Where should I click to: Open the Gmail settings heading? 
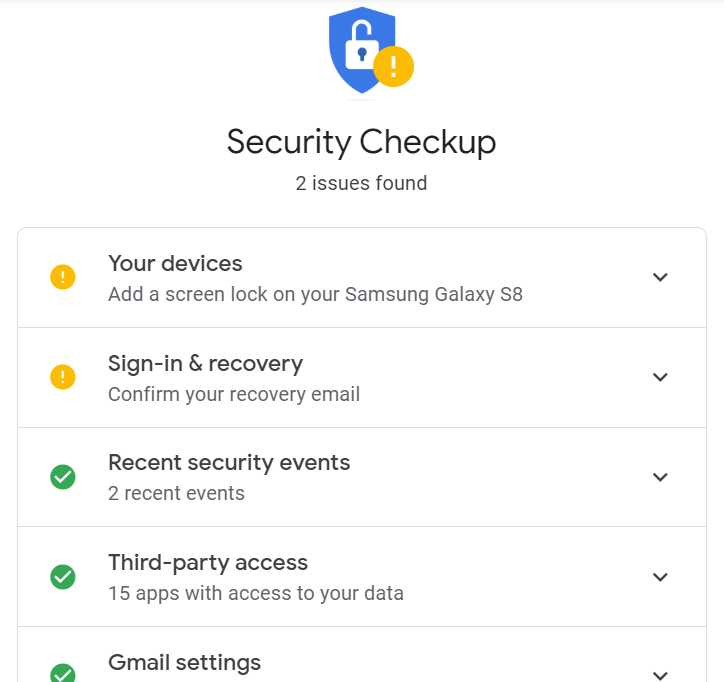click(x=184, y=663)
